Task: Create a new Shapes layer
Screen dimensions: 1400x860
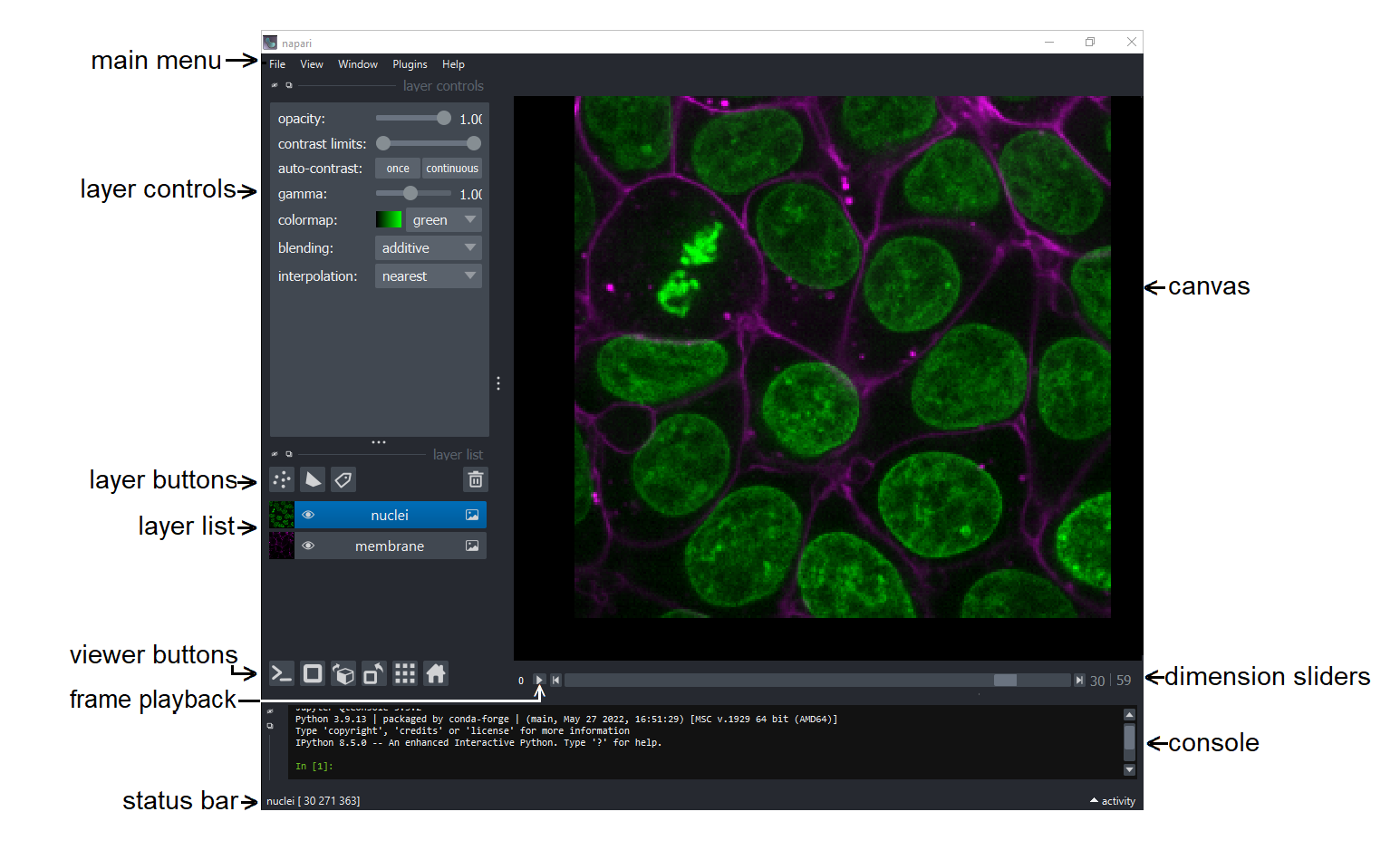Action: coord(312,479)
